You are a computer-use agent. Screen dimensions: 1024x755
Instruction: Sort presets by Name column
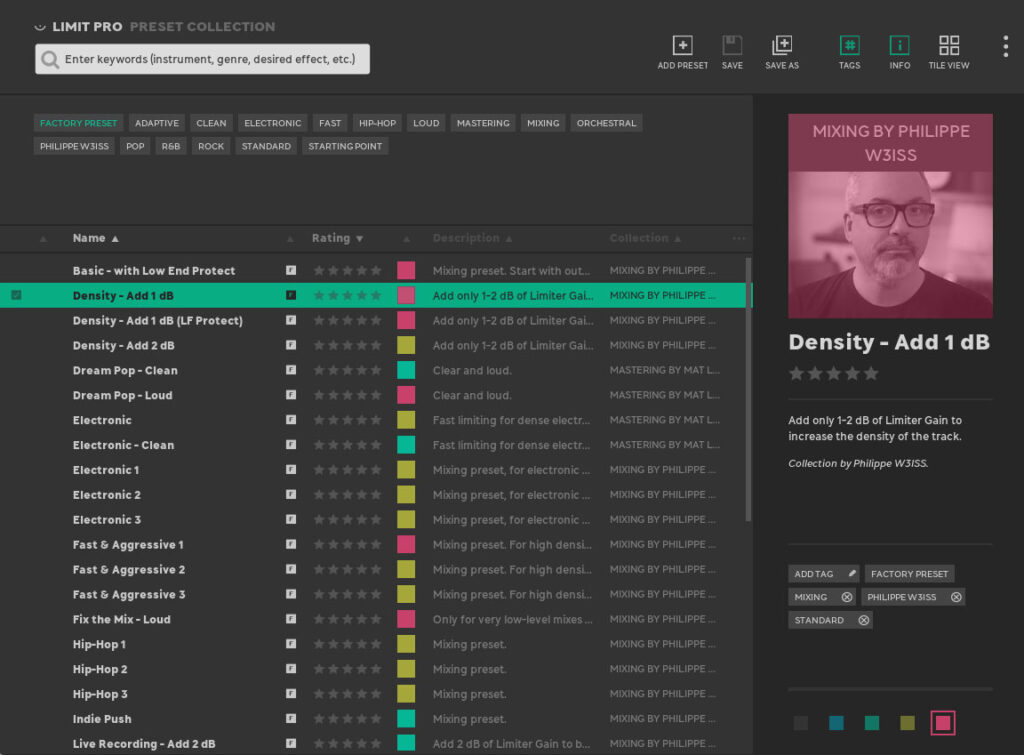coord(95,238)
